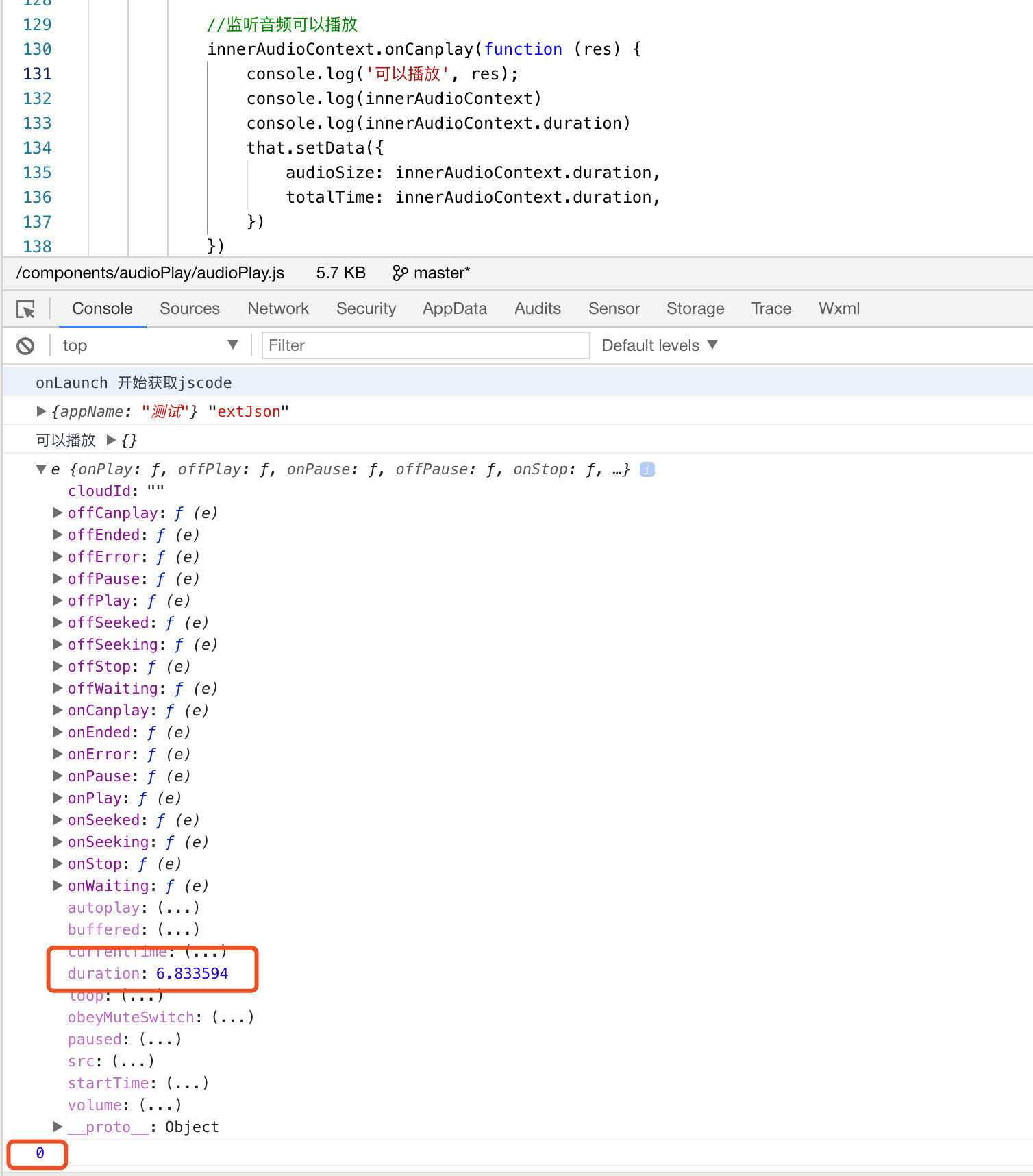Open the Default levels dropdown
The height and width of the screenshot is (1176, 1033).
[x=659, y=345]
